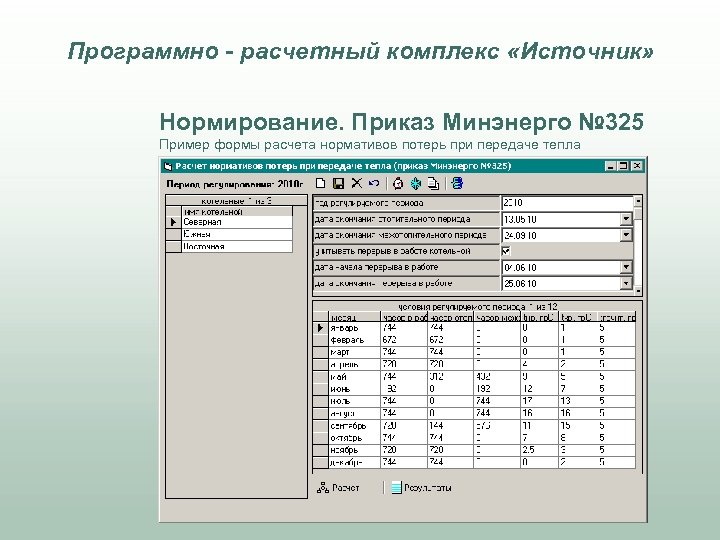This screenshot has height=540, width=720.
Task: Select the Северная boiler row
Action: pos(237,222)
